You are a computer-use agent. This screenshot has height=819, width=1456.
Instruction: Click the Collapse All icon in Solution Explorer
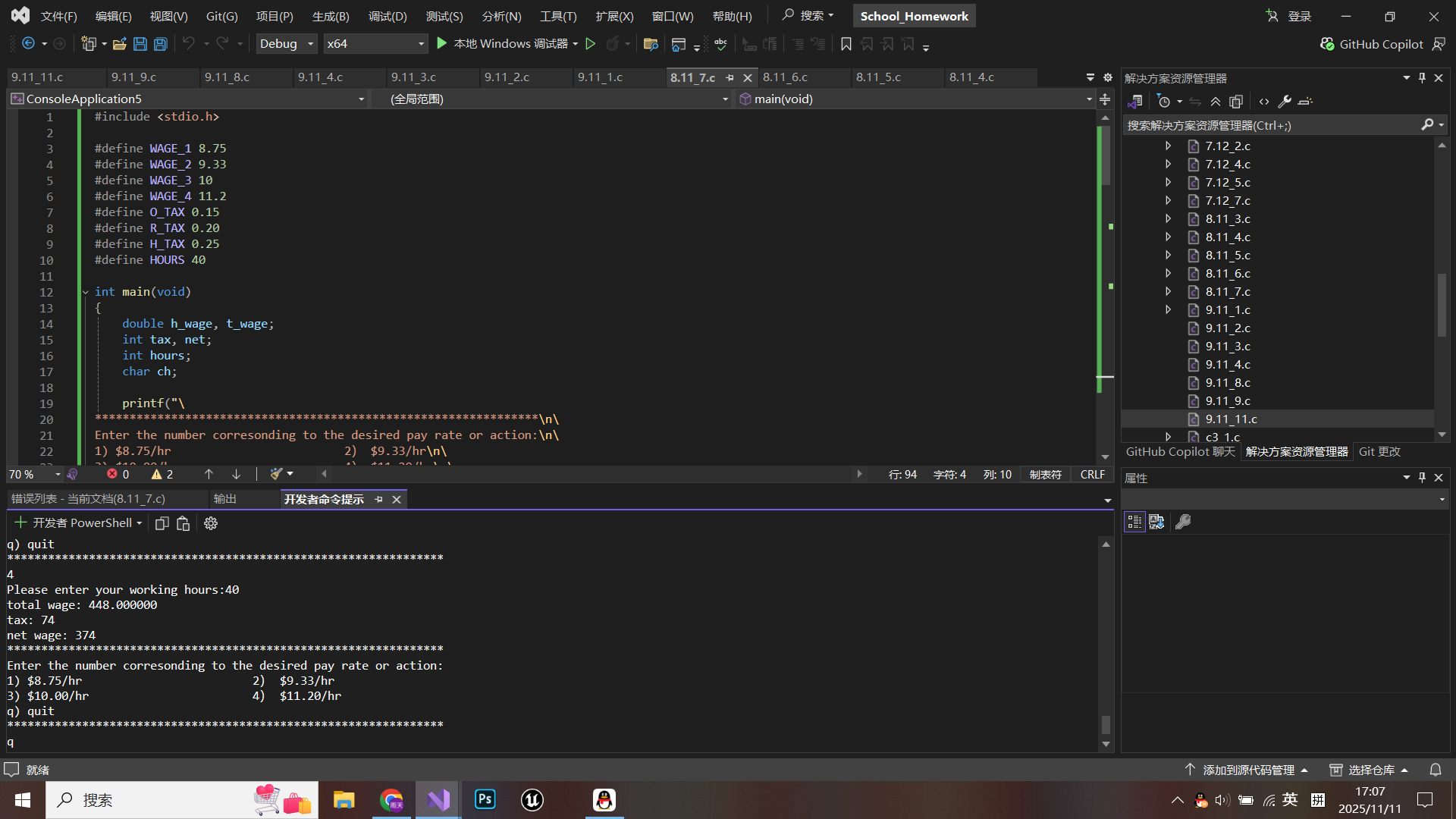click(x=1216, y=101)
